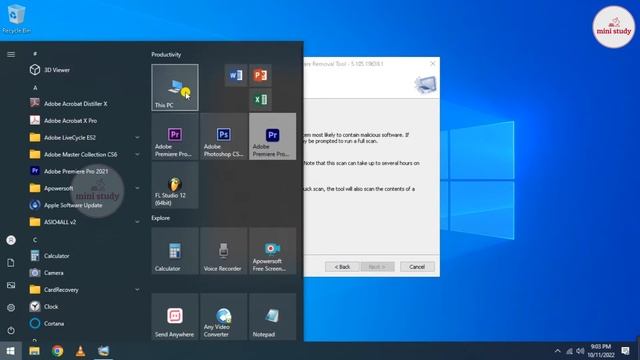
Task: Open 3D Viewer from the app list
Action: [85, 70]
